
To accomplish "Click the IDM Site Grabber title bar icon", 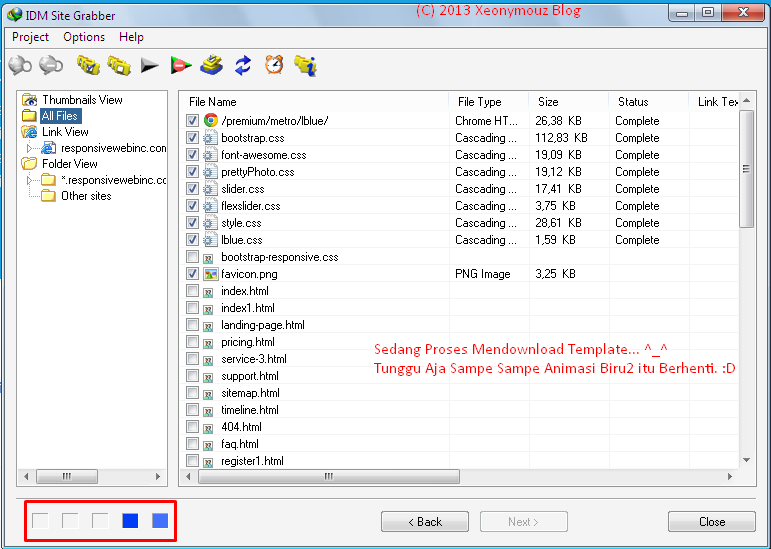I will click(14, 15).
